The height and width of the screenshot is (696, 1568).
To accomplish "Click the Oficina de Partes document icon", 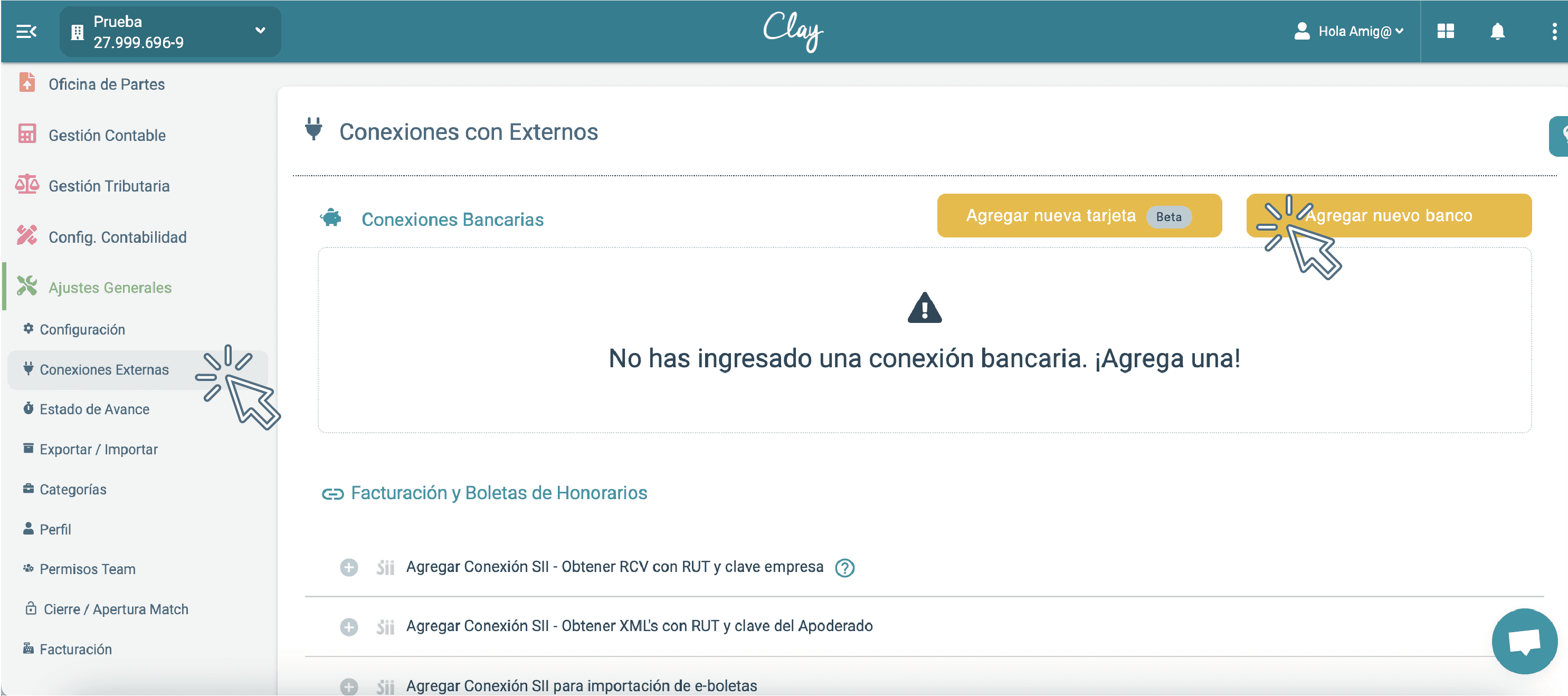I will [x=27, y=83].
